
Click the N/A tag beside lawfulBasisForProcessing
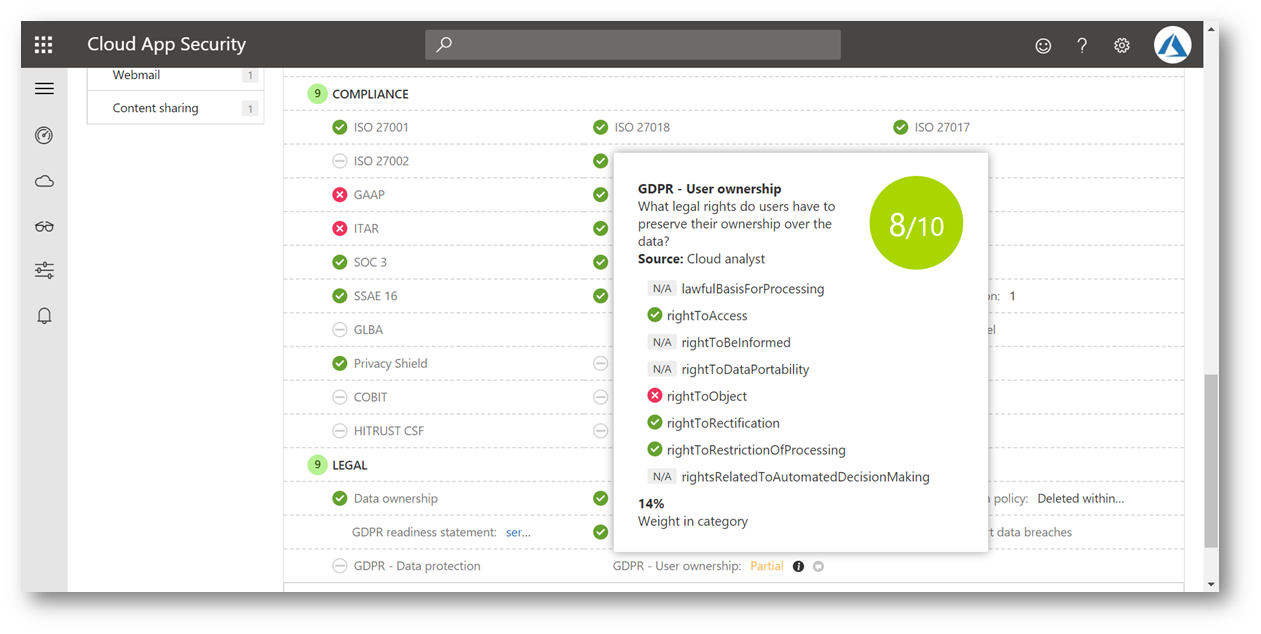point(662,289)
